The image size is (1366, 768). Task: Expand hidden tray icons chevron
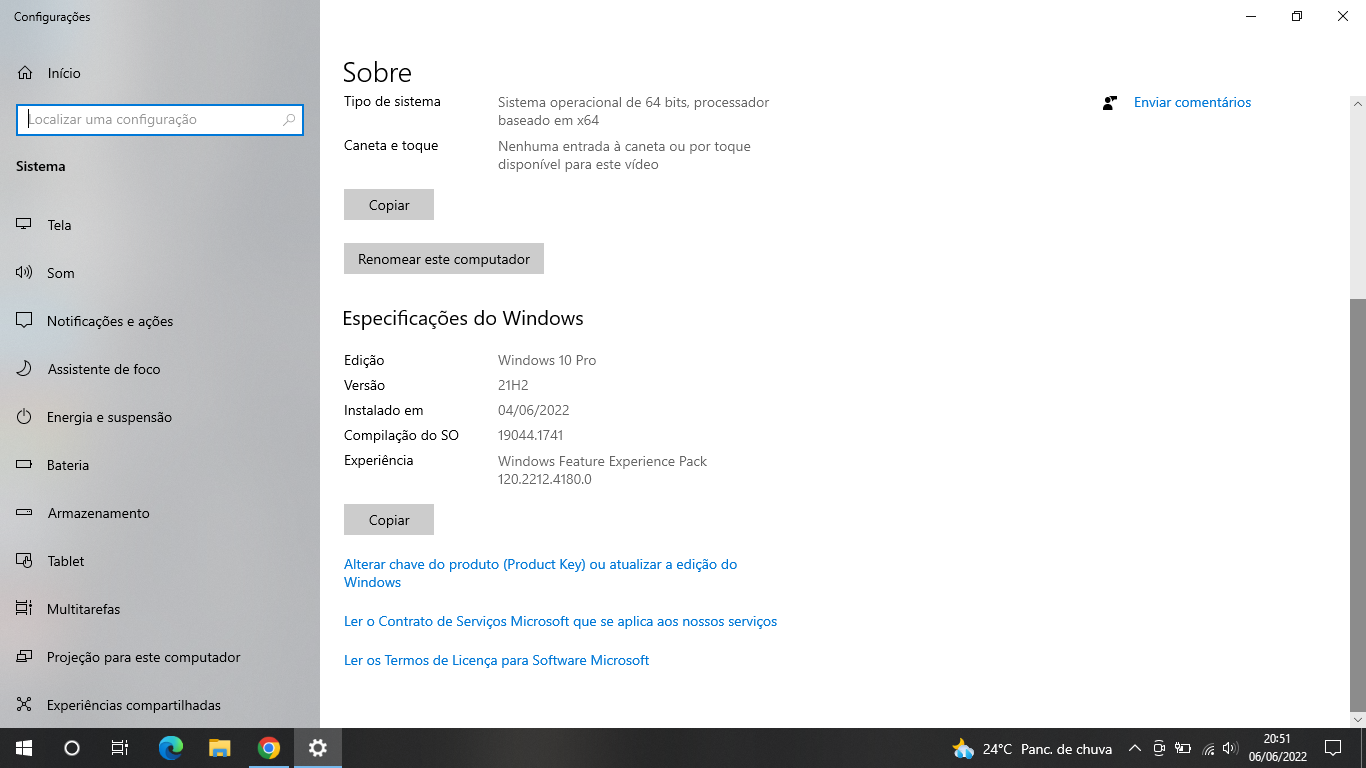pos(1135,748)
